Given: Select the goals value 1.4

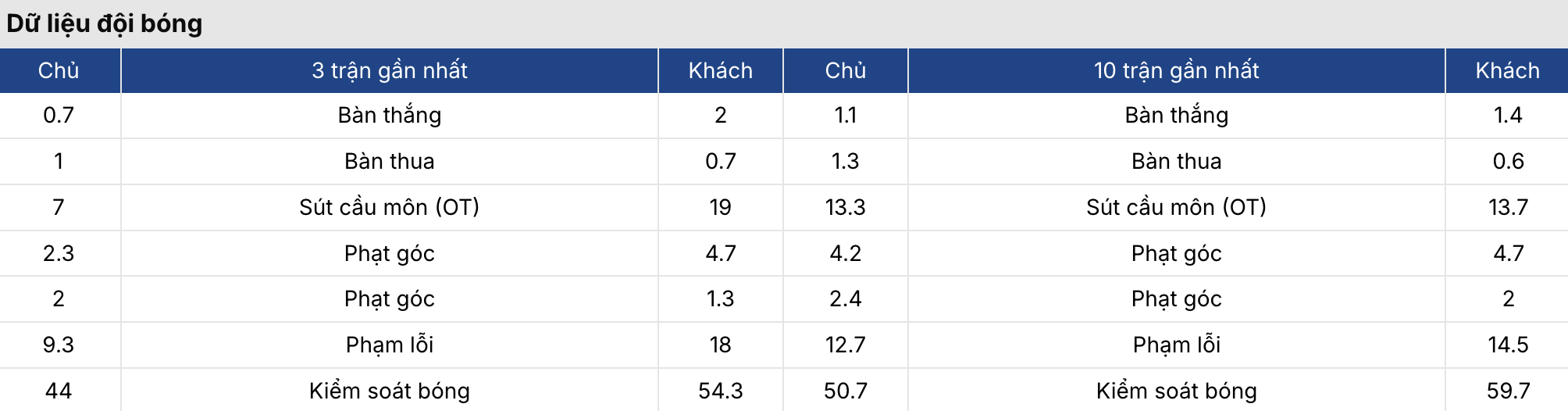Looking at the screenshot, I should point(1508,115).
